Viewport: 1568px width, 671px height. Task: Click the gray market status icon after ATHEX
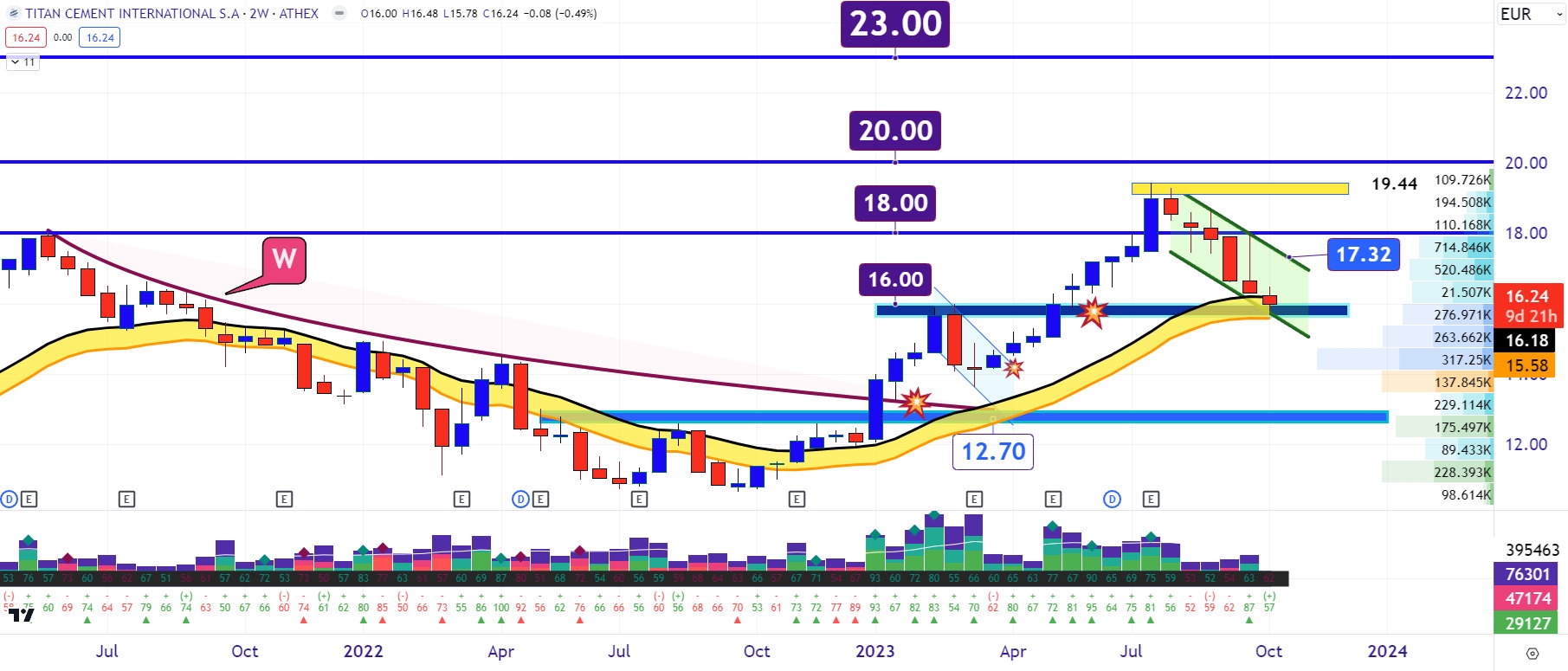pyautogui.click(x=339, y=13)
